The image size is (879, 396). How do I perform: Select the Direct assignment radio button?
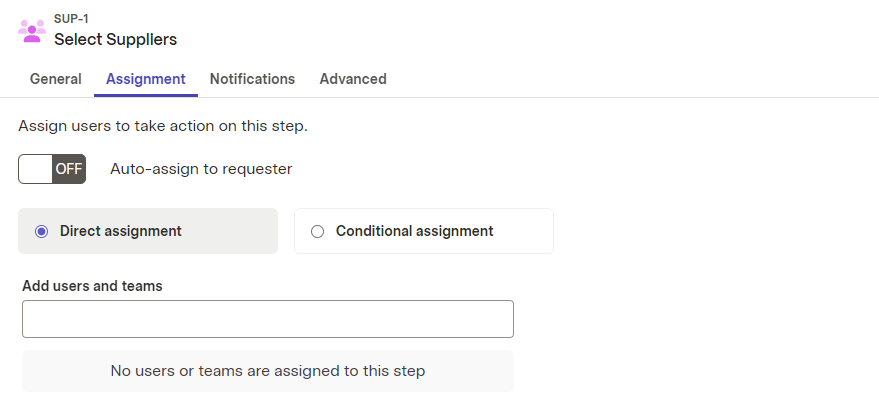(41, 231)
